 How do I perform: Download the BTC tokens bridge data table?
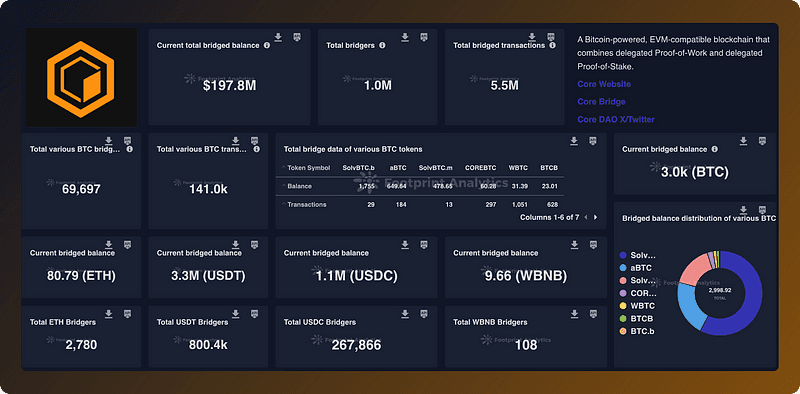point(574,141)
